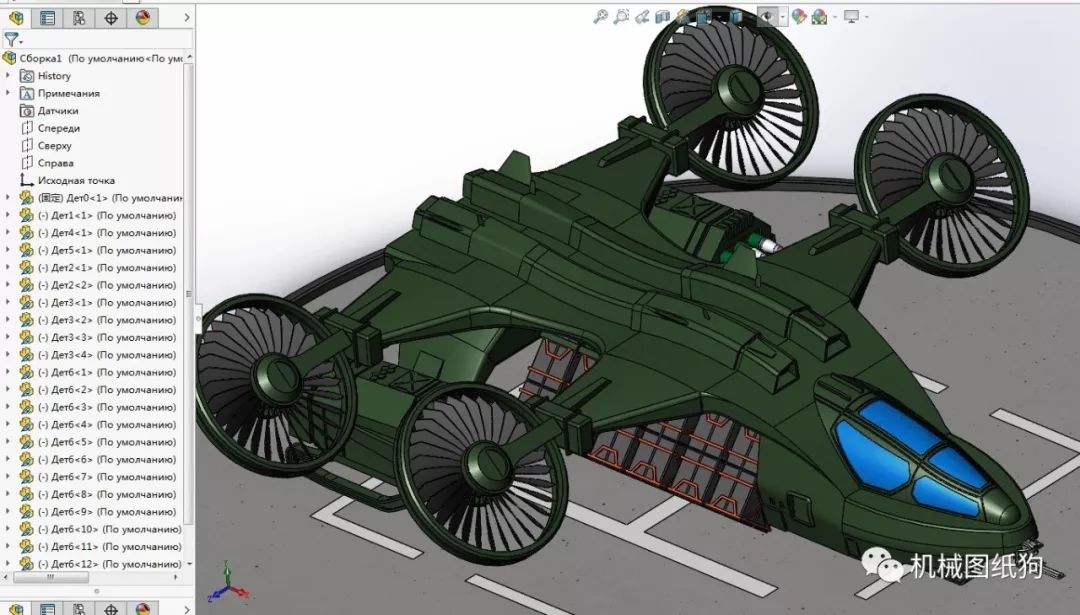Open the Display Style cube menu
The image size is (1080, 615).
coord(736,17)
